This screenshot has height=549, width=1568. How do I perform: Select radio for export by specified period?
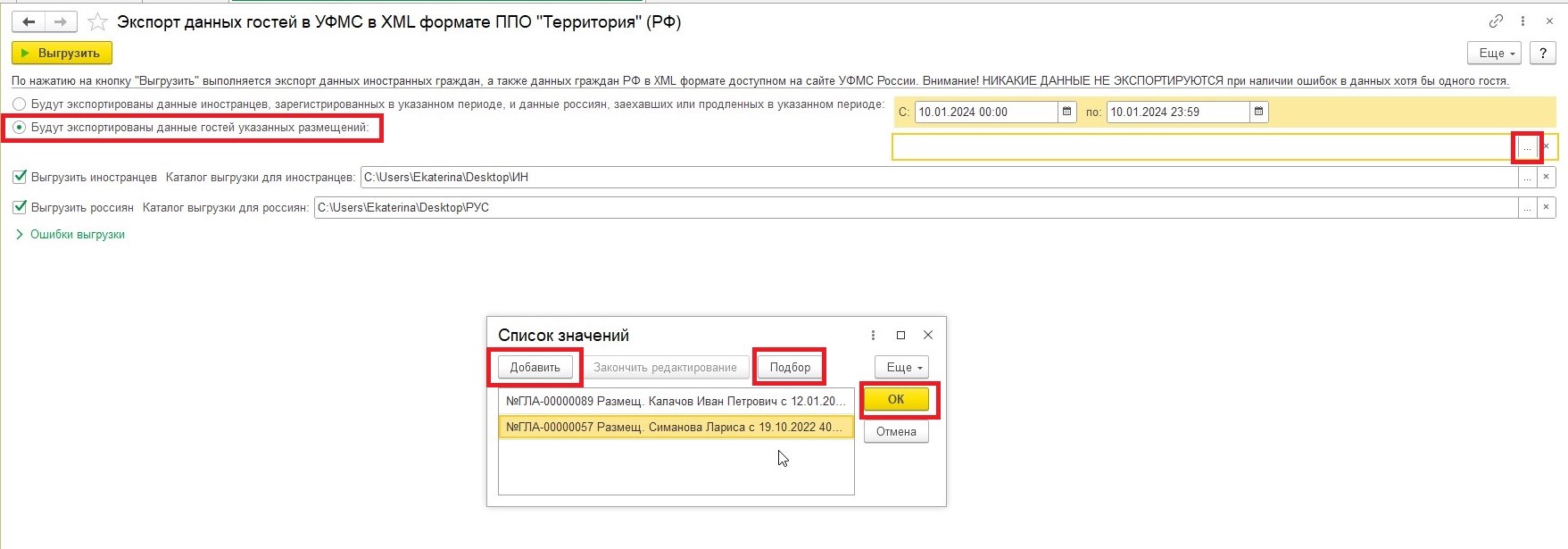pyautogui.click(x=19, y=104)
